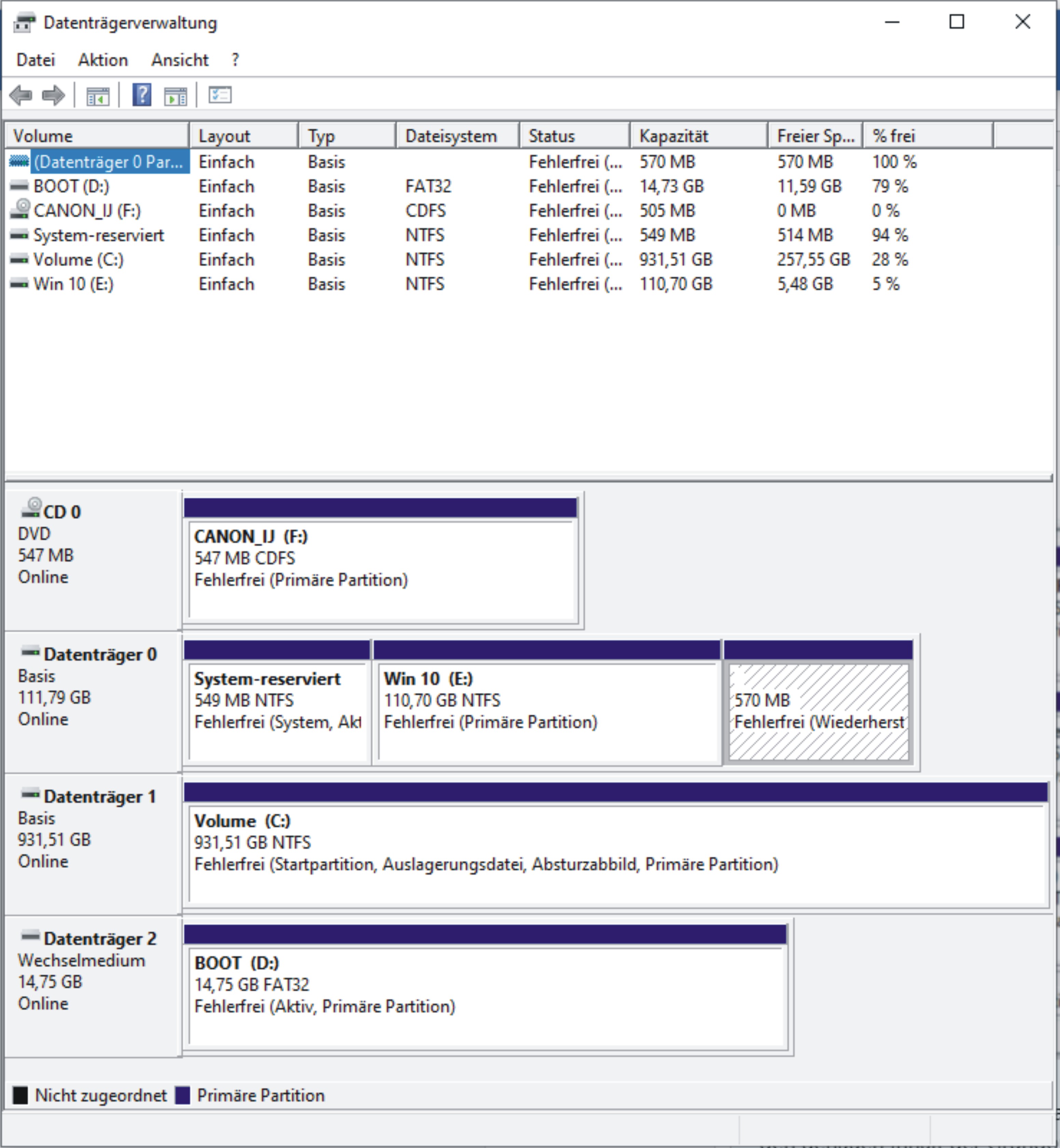Image resolution: width=1060 pixels, height=1148 pixels.
Task: Click the Back arrow toolbar icon
Action: click(21, 95)
